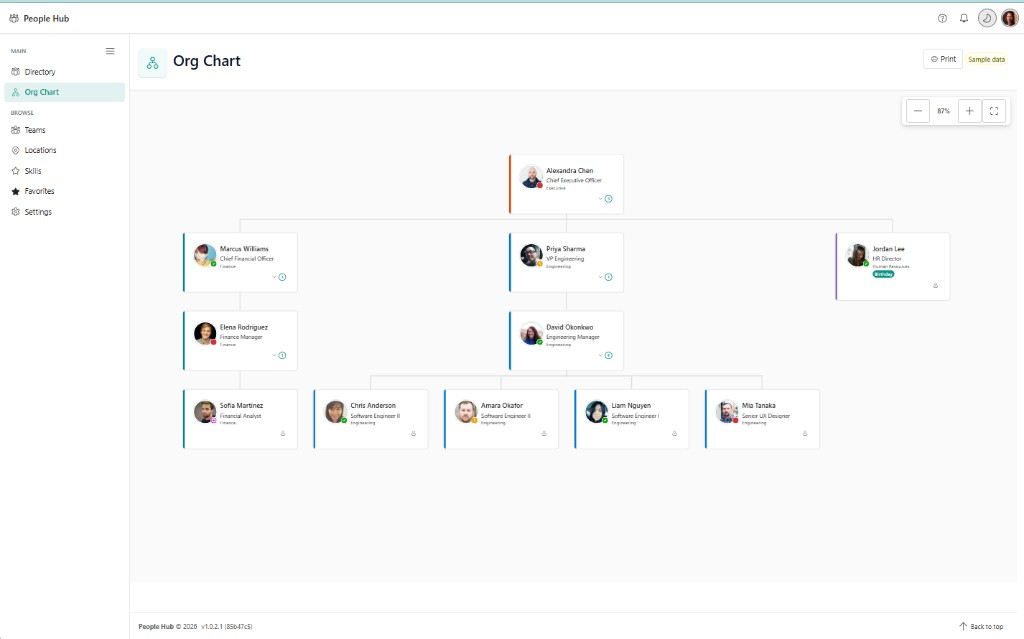Open the Sofia Martinez name link
This screenshot has width=1024, height=639.
241,406
